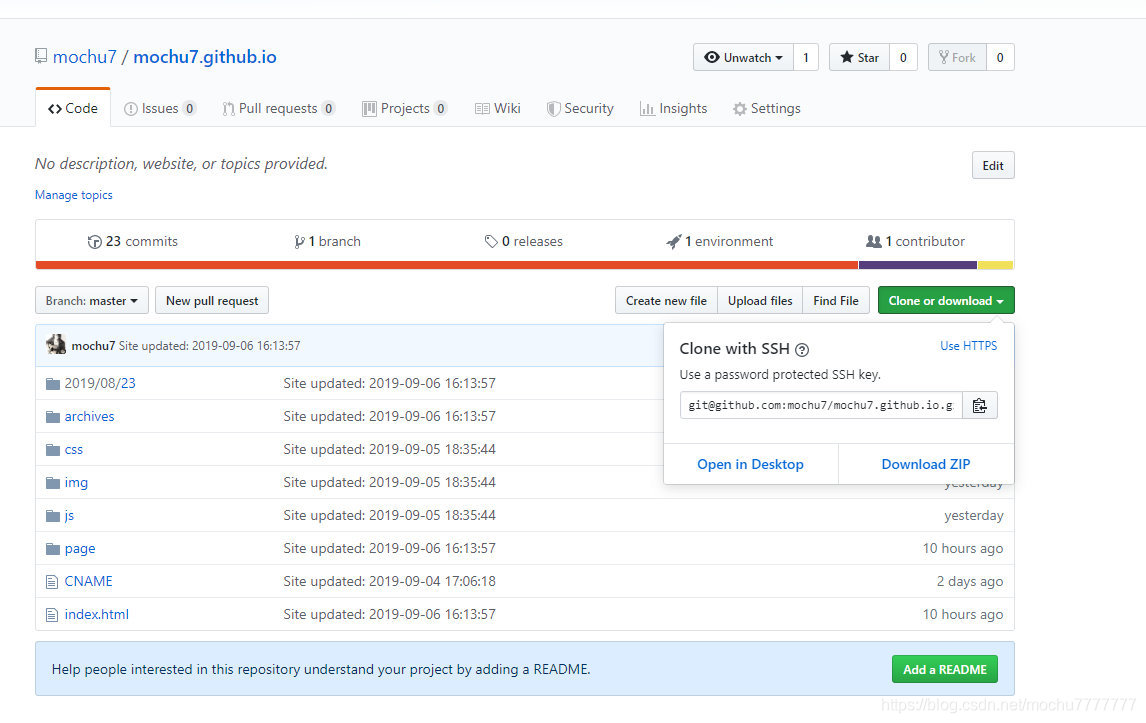Open the help tooltip beside Clone with SSH
Screen dimensions: 1146x723
pos(801,348)
